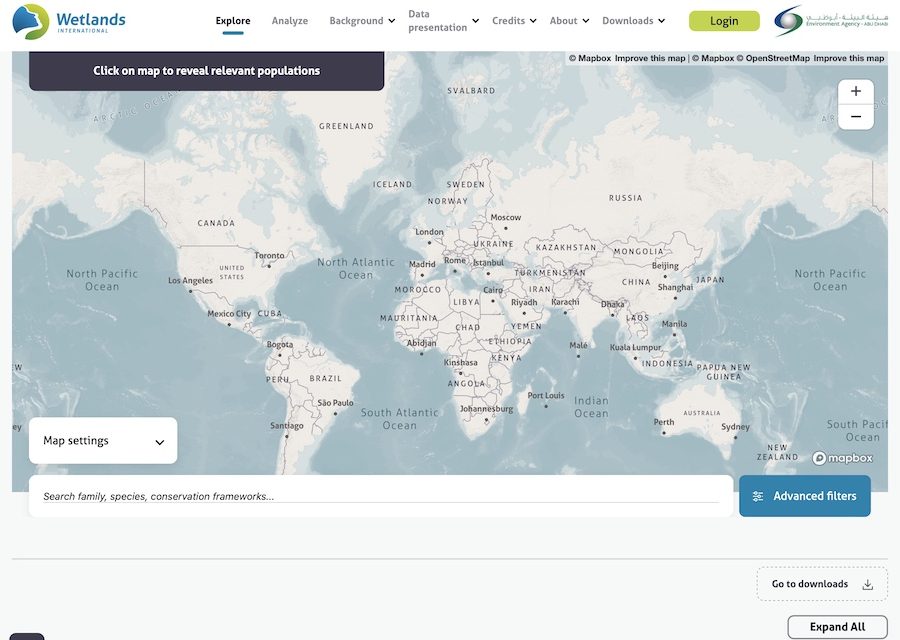Zoom out using the minus map control

click(x=855, y=116)
